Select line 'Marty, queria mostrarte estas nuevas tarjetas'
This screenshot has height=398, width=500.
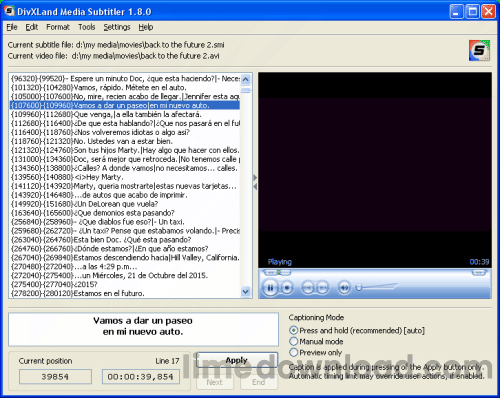(x=125, y=186)
